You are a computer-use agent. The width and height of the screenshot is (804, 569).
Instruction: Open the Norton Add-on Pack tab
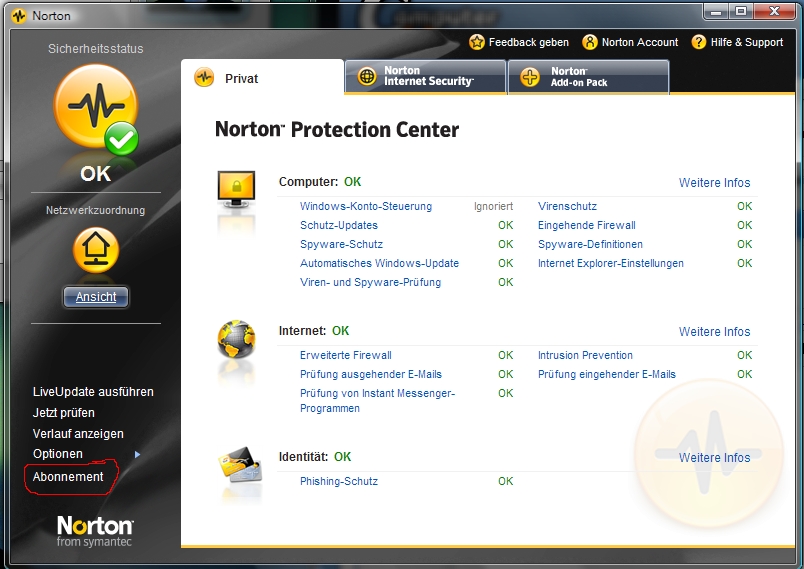coord(589,77)
